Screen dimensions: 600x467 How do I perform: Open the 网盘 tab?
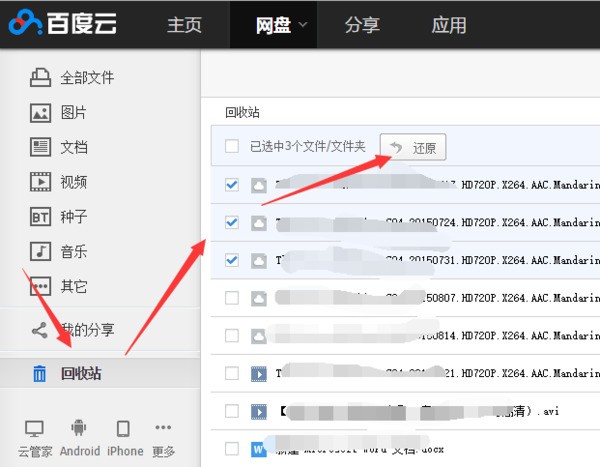273,25
